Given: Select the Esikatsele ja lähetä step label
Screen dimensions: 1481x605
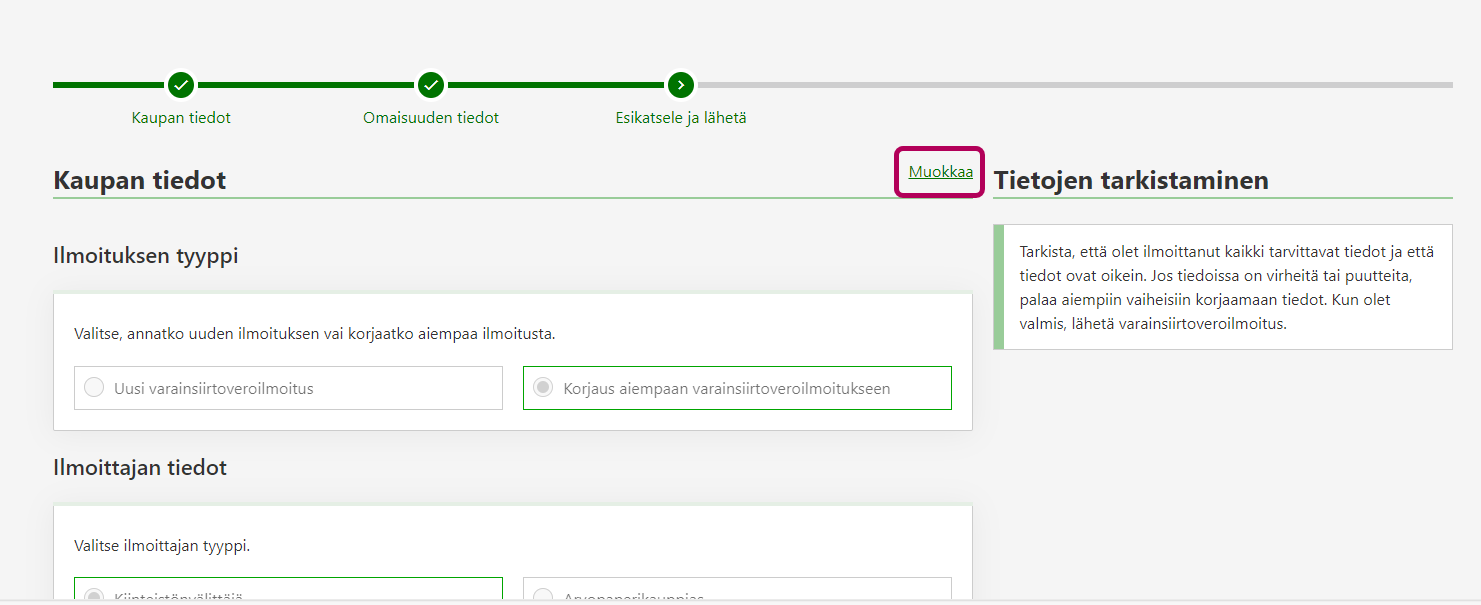Looking at the screenshot, I should tap(681, 118).
